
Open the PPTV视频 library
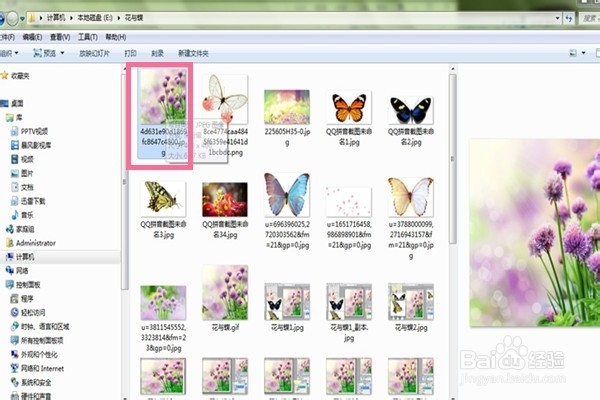tap(29, 131)
